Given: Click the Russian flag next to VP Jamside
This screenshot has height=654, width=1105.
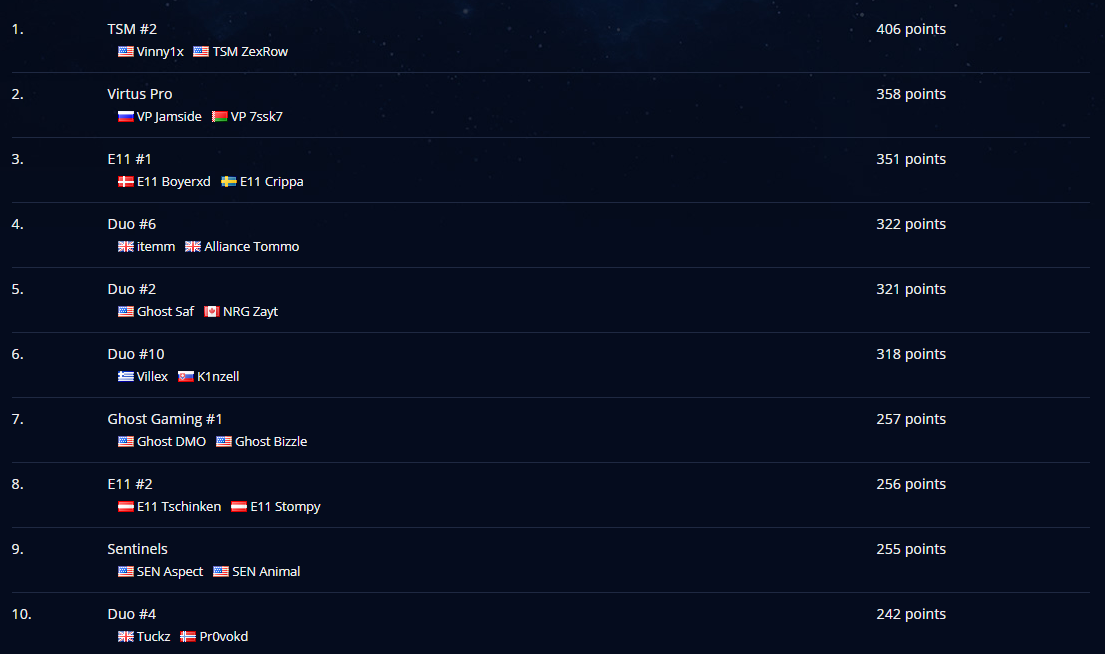Looking at the screenshot, I should 125,116.
